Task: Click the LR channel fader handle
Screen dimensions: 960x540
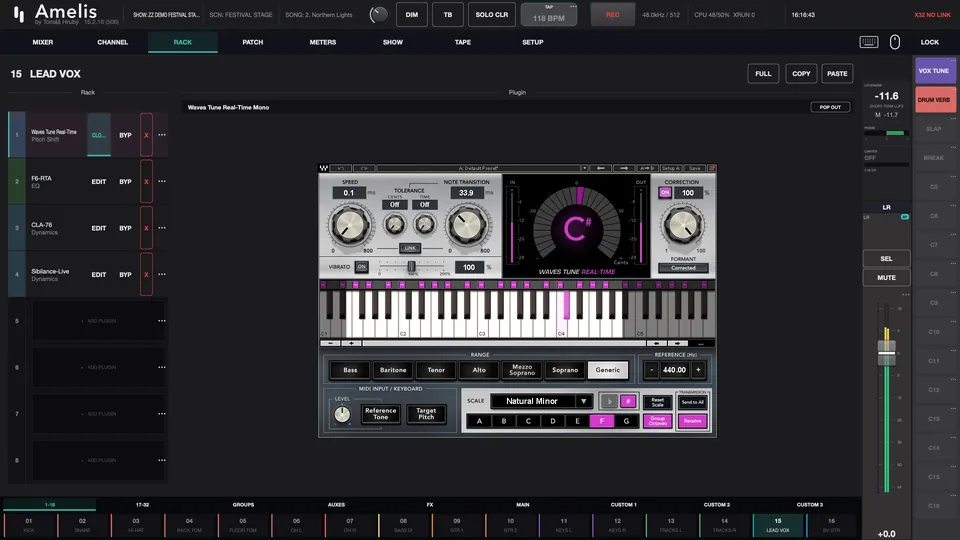Action: tap(887, 353)
